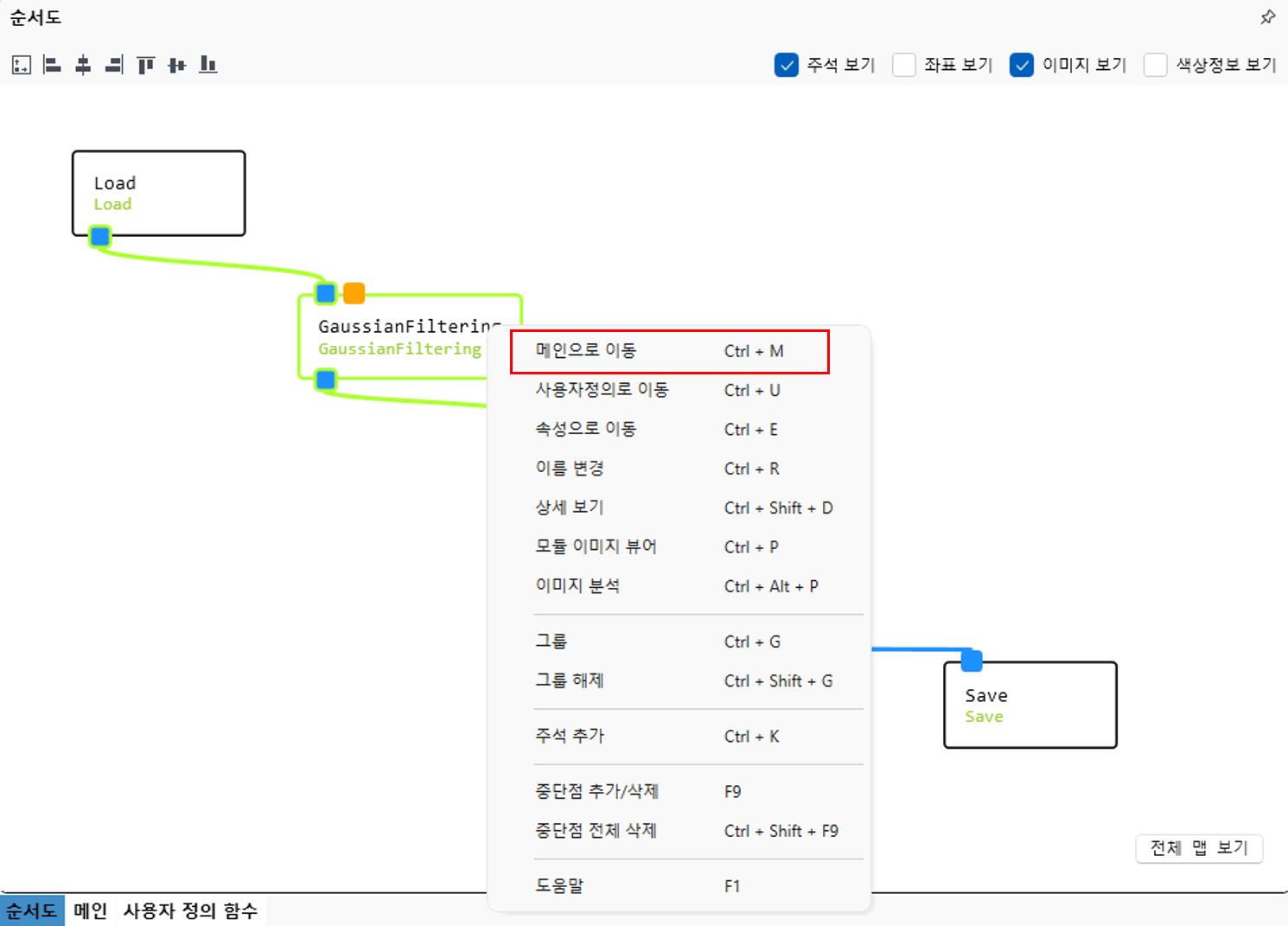Turn off the 이미지 보기 checkbox
The height and width of the screenshot is (926, 1288).
tap(1021, 66)
